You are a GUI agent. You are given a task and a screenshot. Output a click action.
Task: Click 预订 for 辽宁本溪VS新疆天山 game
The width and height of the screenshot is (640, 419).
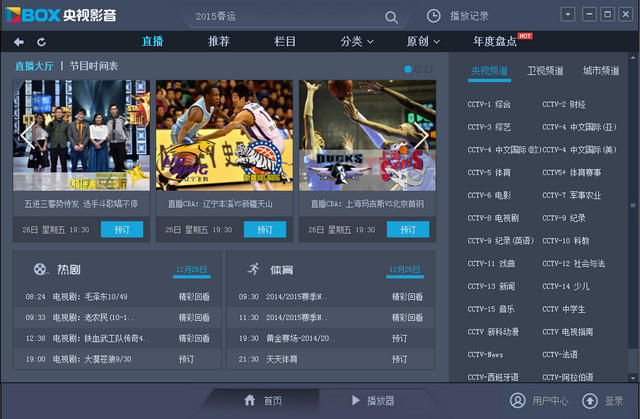265,229
